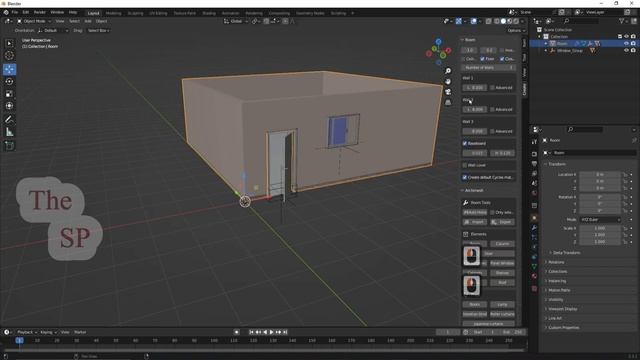The height and width of the screenshot is (360, 640).
Task: Select the Transform tool in left toolbar
Action: click(x=9, y=106)
